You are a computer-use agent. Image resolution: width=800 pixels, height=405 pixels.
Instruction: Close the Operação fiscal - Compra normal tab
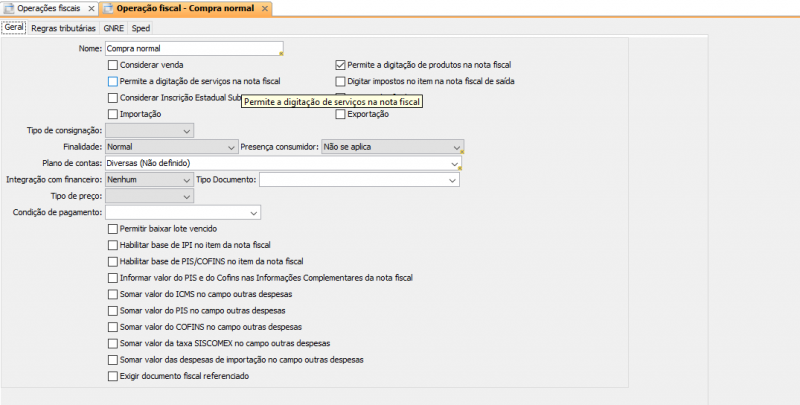(x=264, y=9)
